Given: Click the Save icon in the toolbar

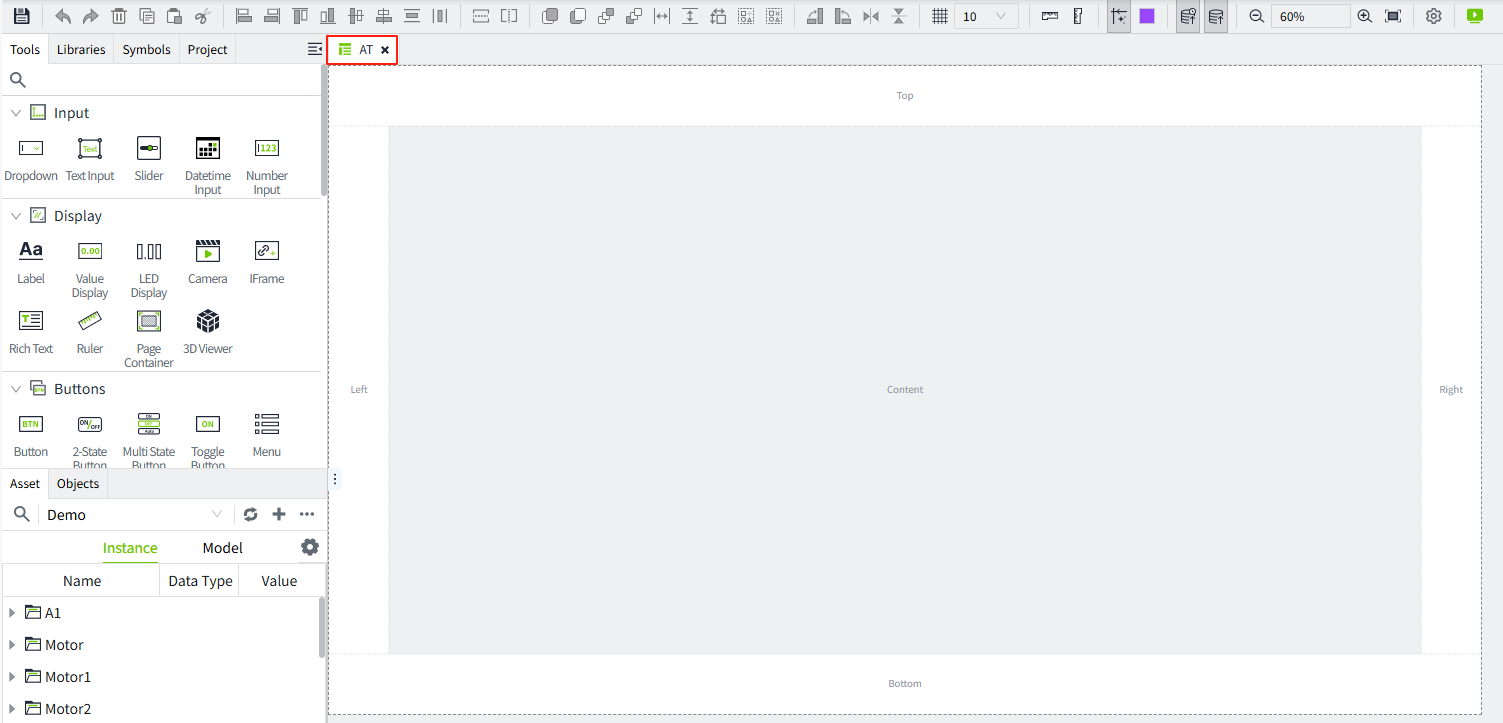Looking at the screenshot, I should (21, 16).
